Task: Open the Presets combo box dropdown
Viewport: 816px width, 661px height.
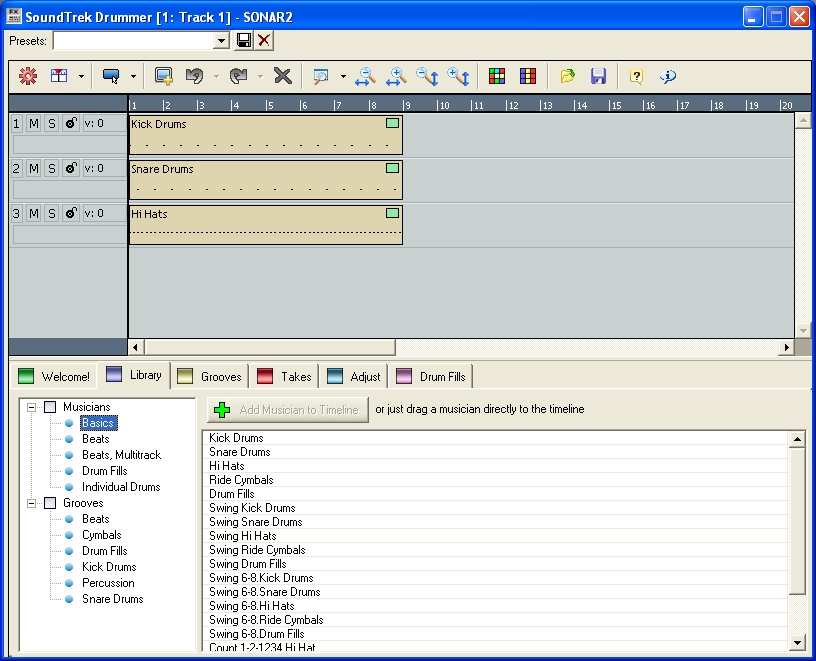Action: tap(222, 41)
